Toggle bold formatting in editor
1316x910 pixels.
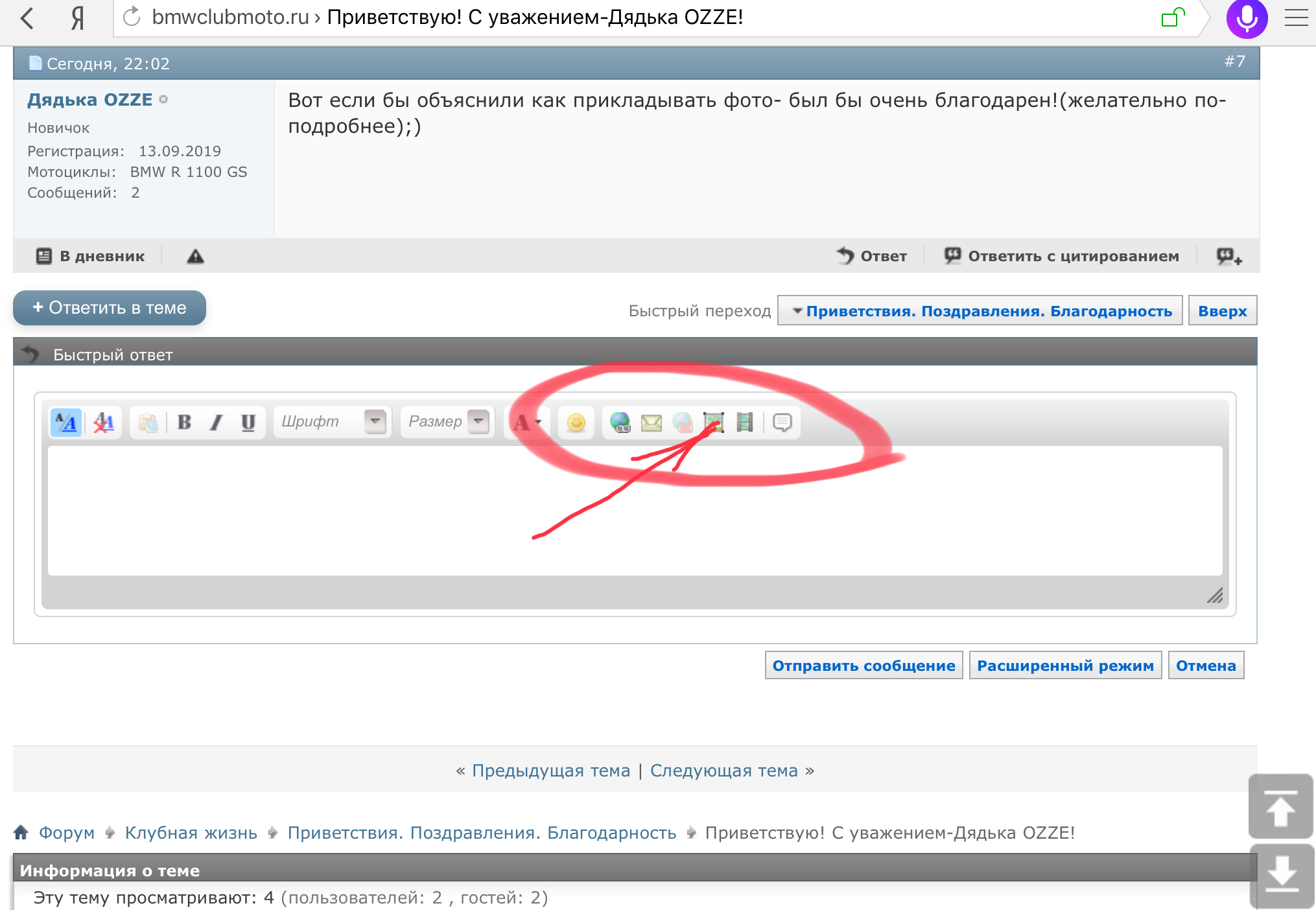click(184, 423)
